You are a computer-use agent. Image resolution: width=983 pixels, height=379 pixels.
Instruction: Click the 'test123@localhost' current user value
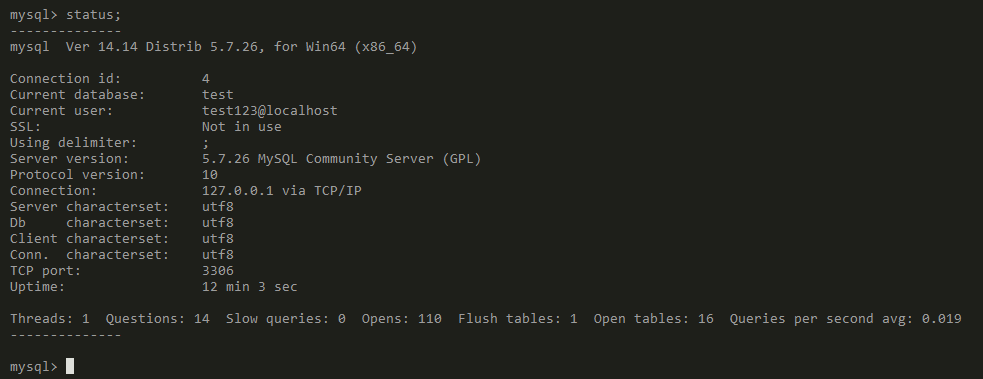coord(270,111)
